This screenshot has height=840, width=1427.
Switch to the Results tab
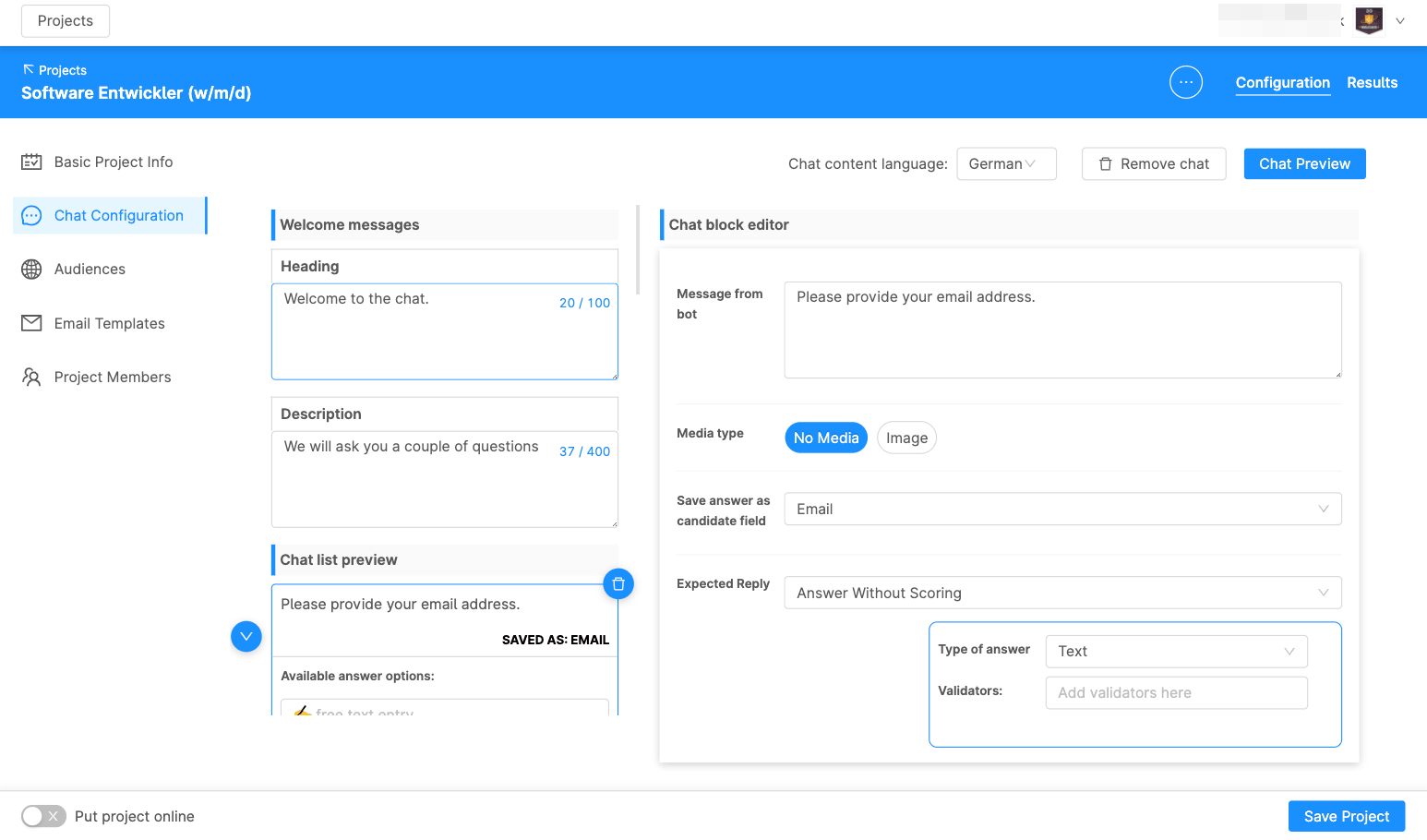[1372, 82]
